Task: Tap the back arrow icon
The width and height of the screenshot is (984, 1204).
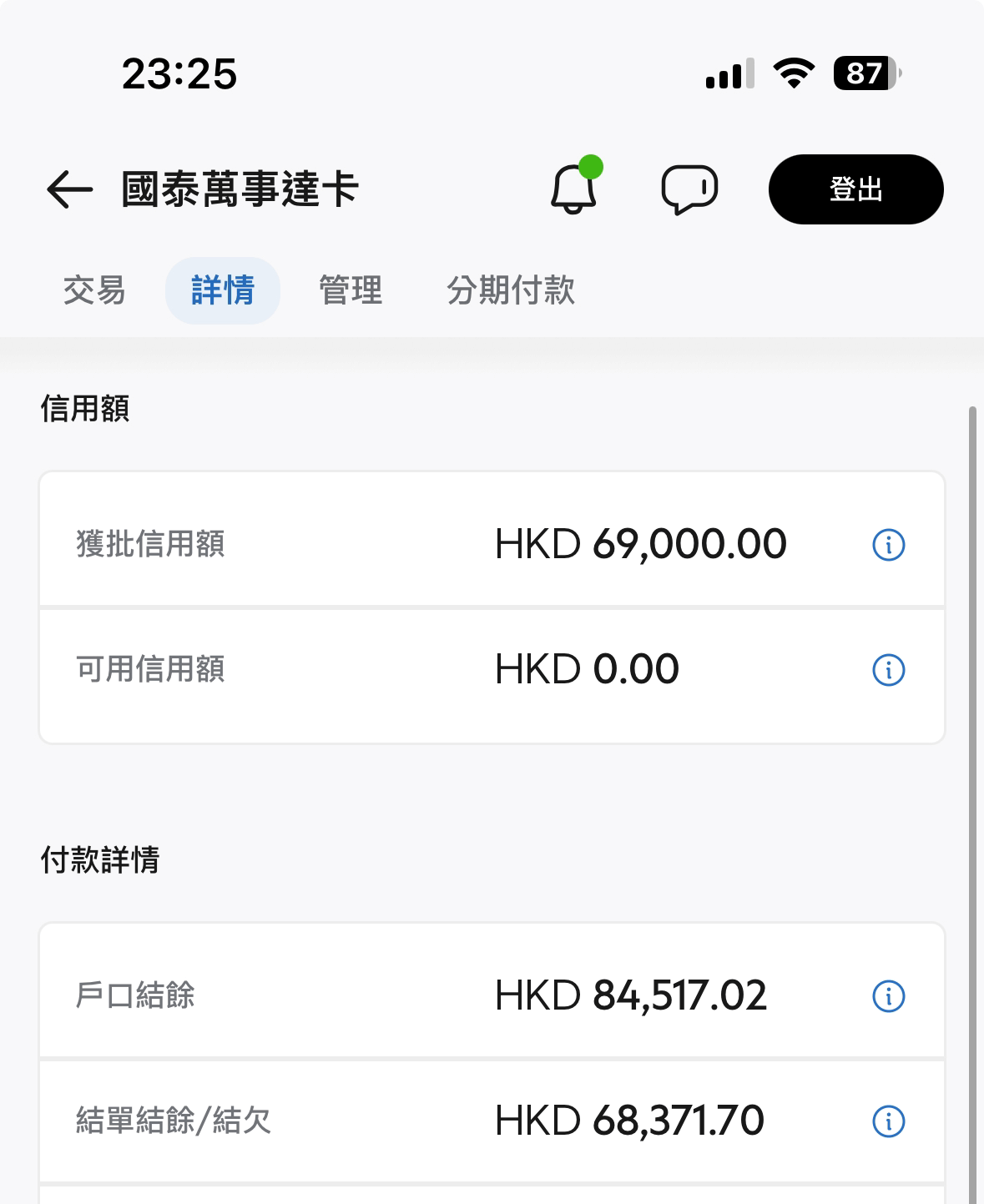Action: pyautogui.click(x=69, y=189)
